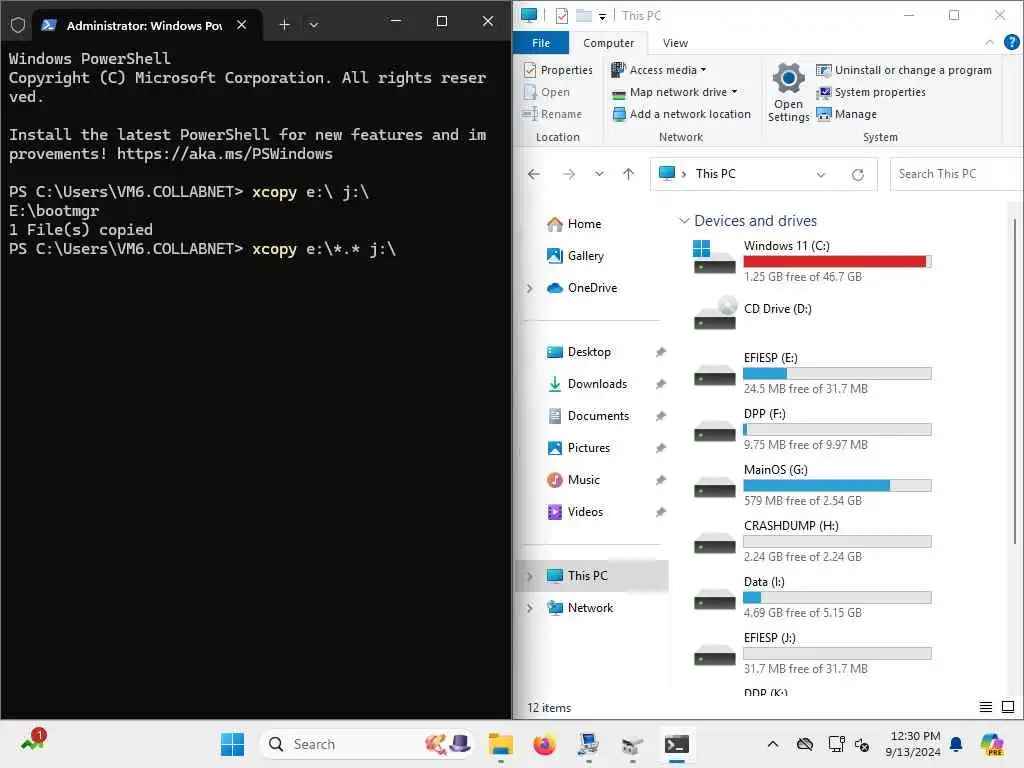This screenshot has width=1024, height=768.
Task: Open Gallery in navigation pane
Action: (575, 256)
